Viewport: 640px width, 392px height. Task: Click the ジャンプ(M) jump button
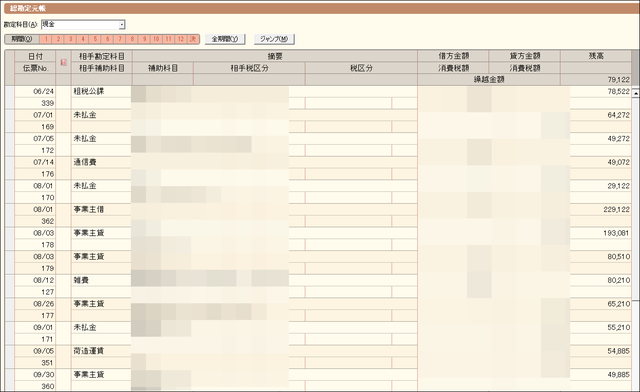point(274,39)
